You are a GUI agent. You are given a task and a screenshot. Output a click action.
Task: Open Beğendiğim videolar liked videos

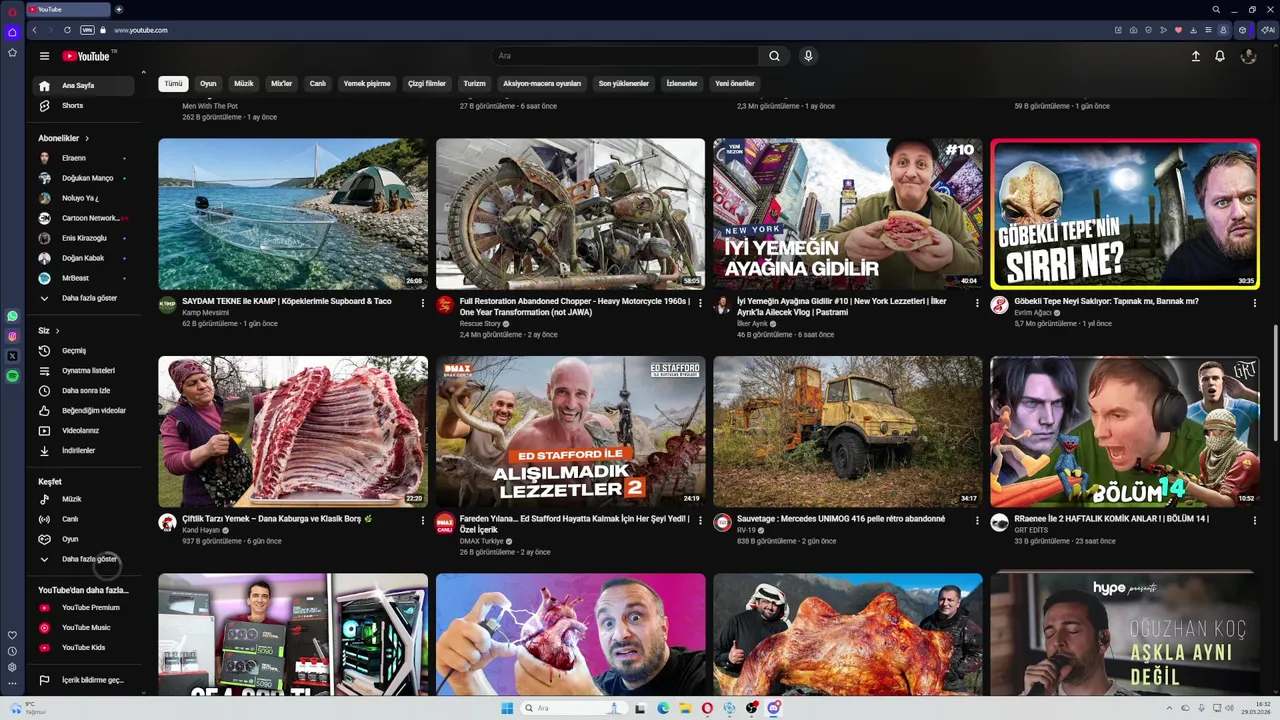coord(83,410)
